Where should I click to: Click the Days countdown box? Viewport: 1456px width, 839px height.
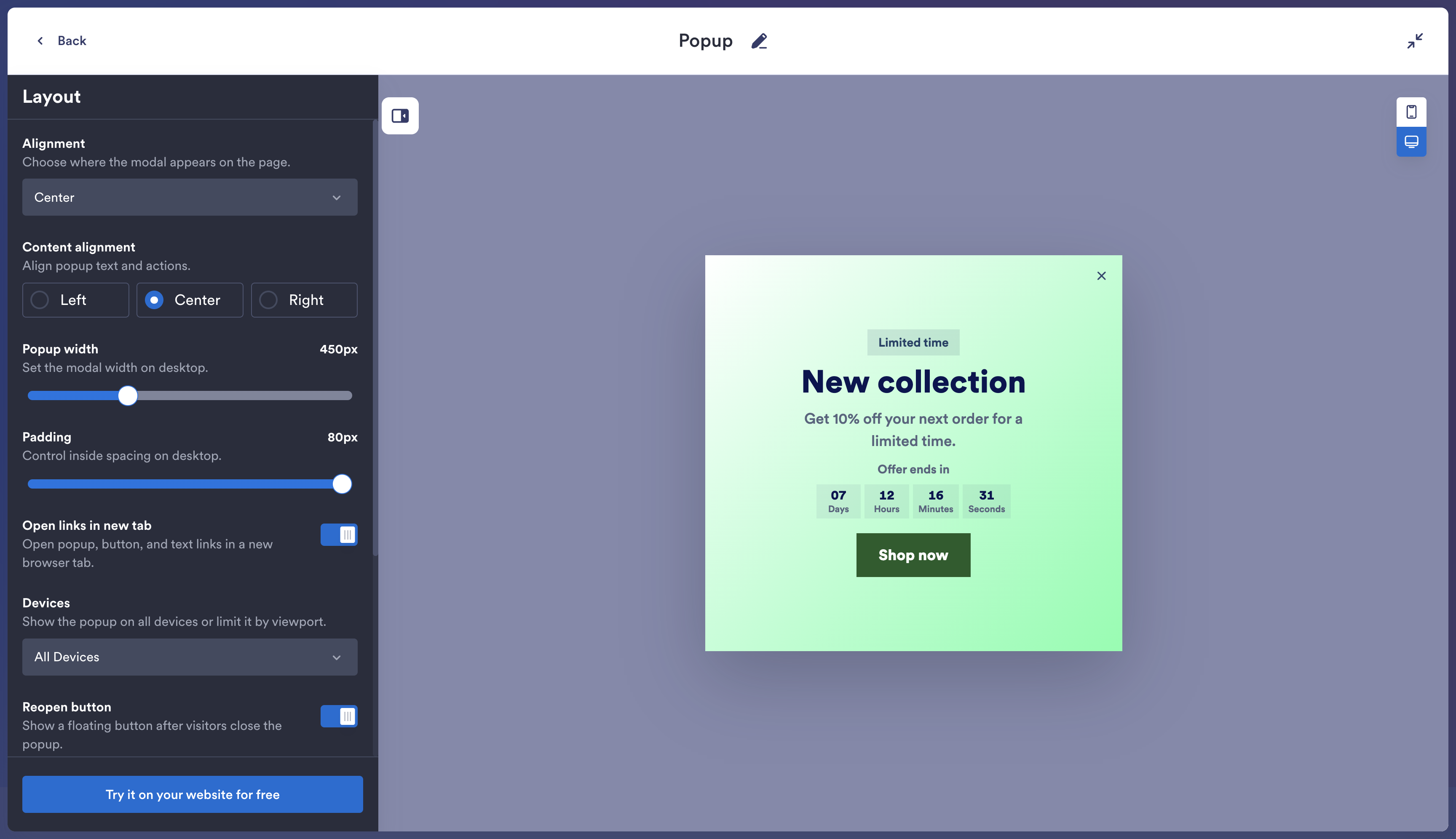(x=838, y=501)
